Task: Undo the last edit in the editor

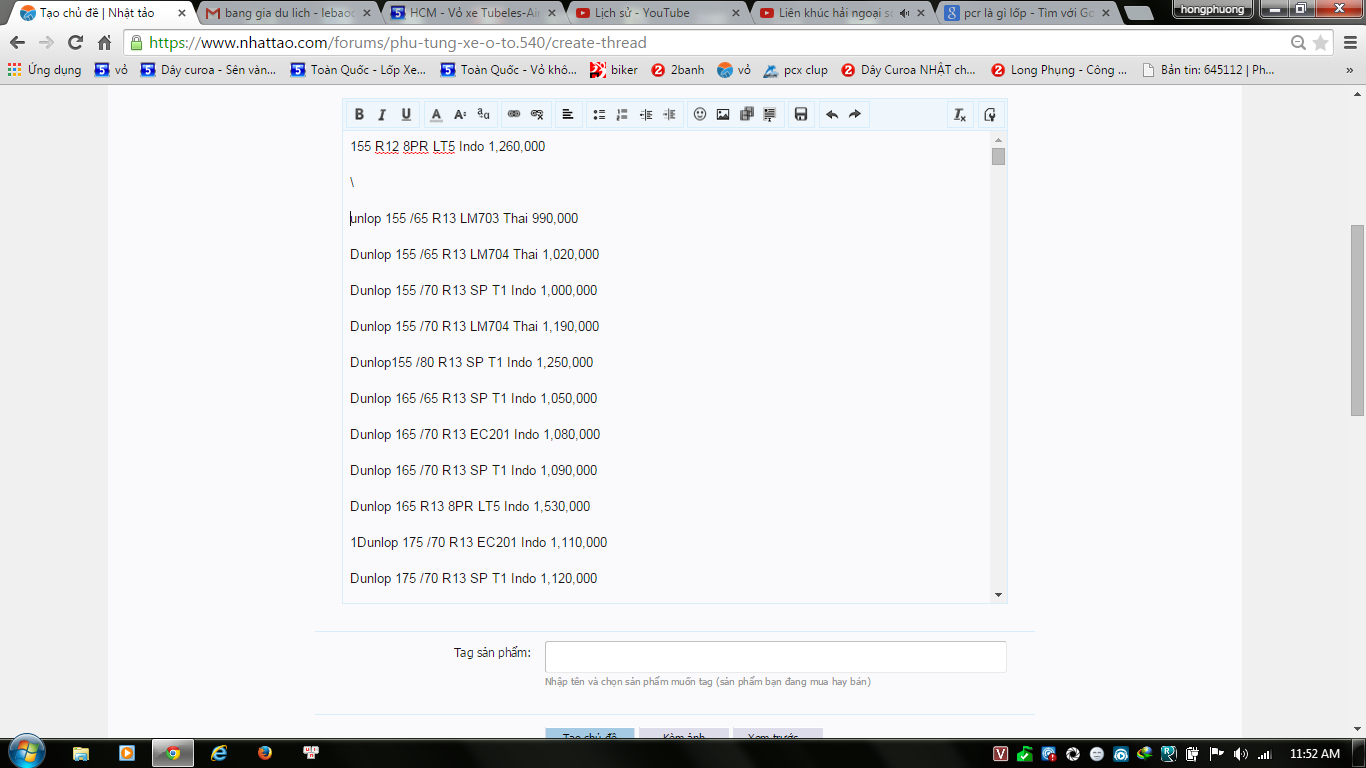Action: coord(832,115)
